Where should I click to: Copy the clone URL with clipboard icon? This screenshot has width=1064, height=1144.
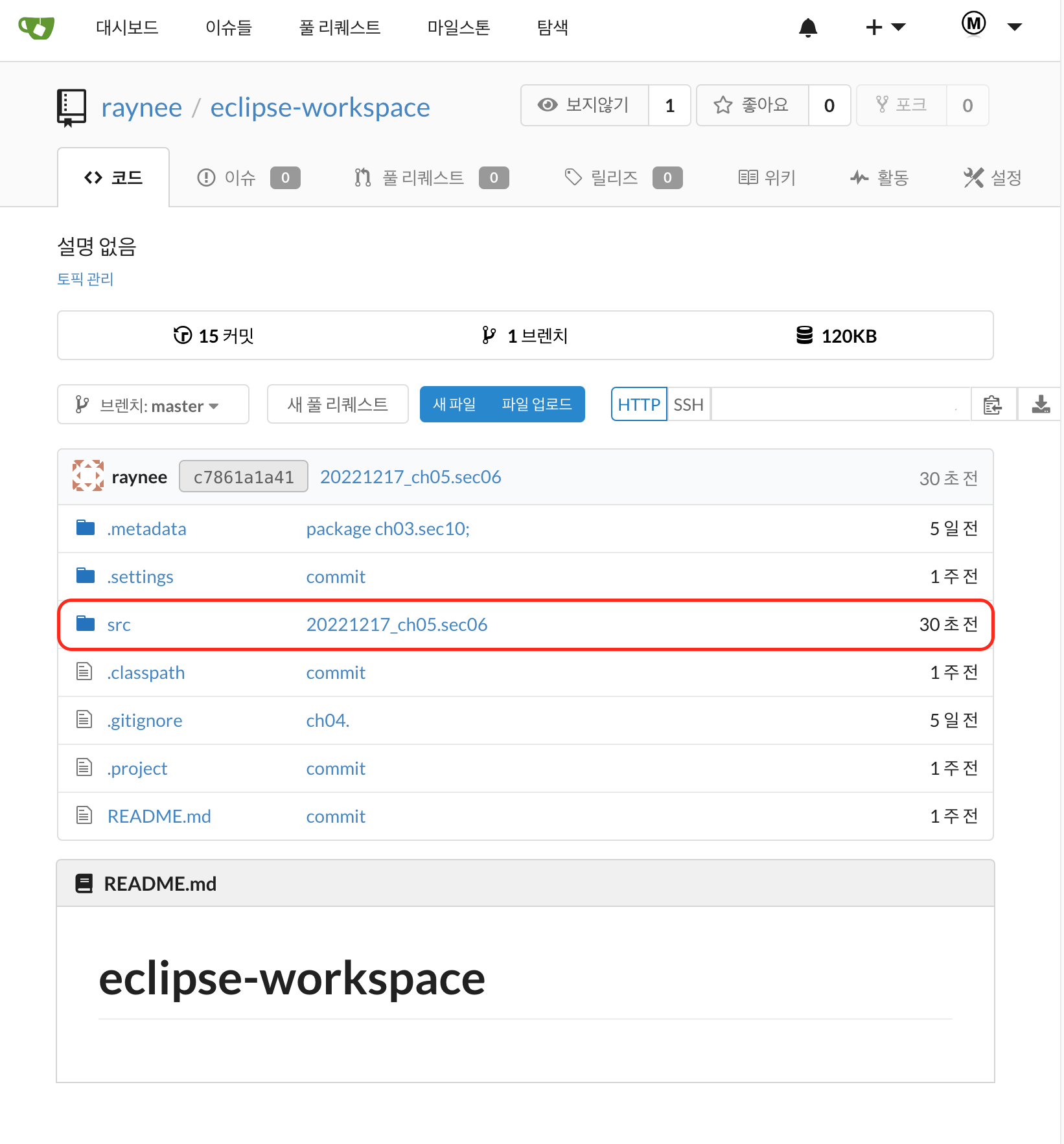(993, 404)
